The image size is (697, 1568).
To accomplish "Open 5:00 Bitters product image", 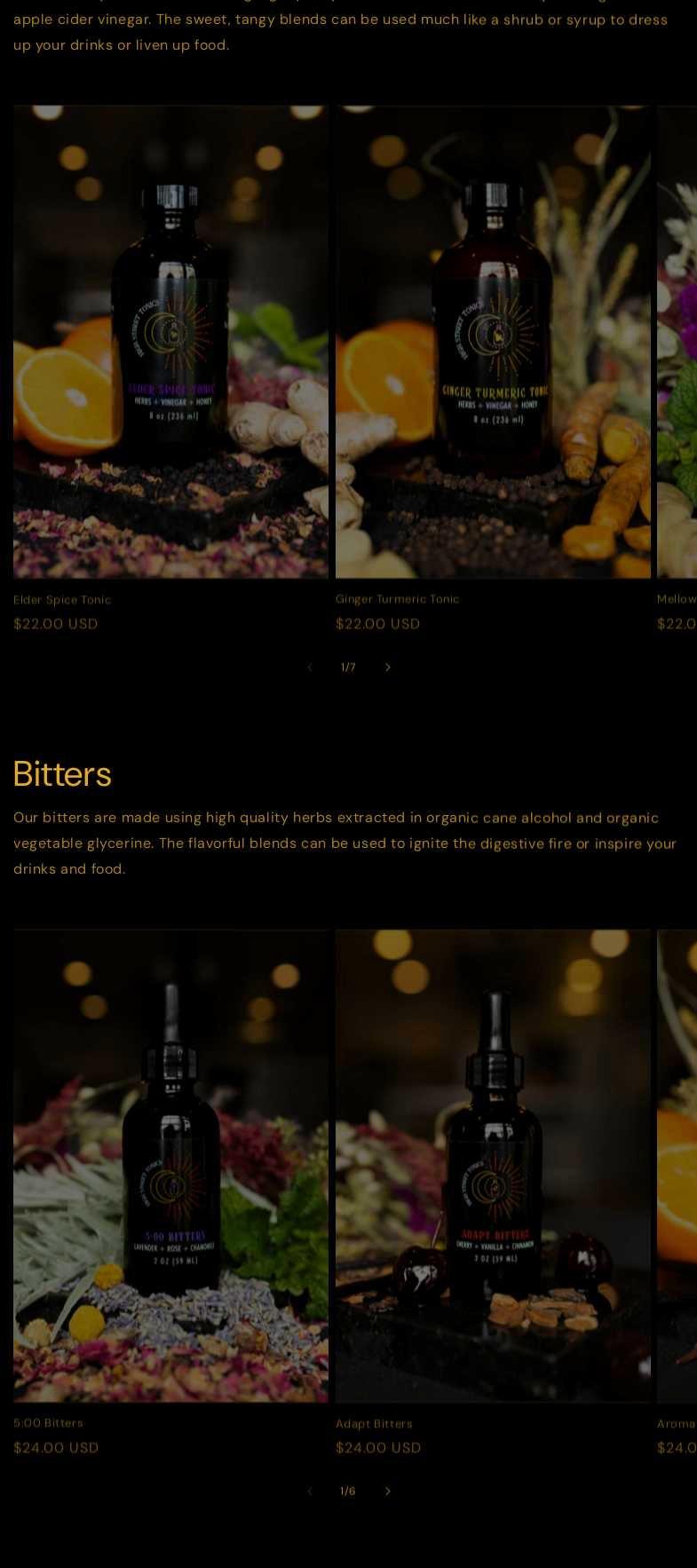I will (x=170, y=1166).
